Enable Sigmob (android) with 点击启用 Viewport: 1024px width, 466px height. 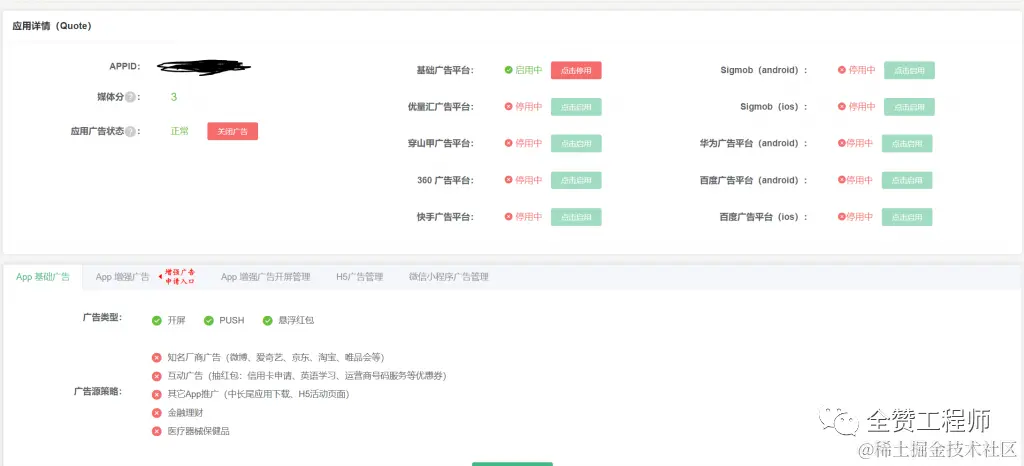[909, 70]
